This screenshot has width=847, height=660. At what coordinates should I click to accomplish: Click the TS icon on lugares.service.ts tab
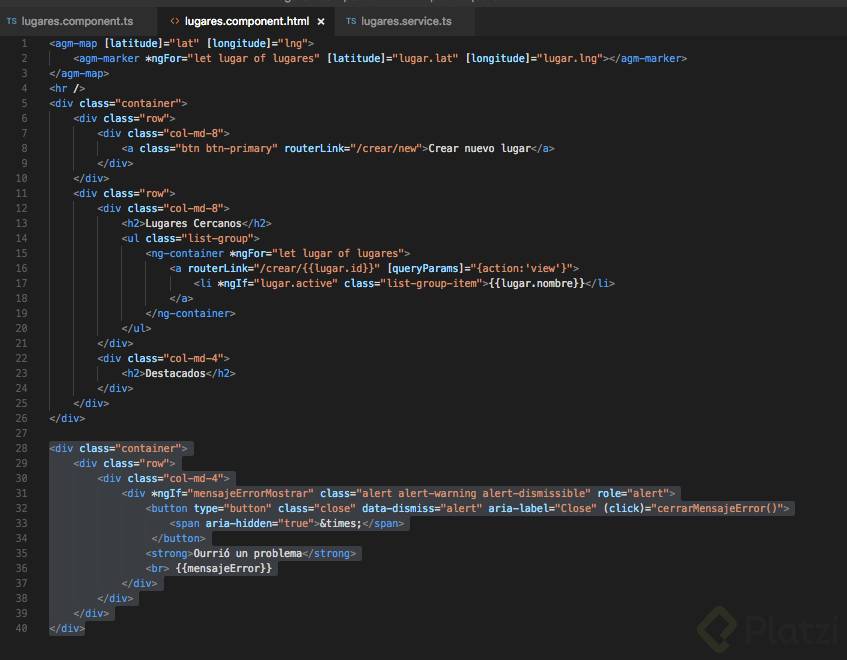click(350, 20)
